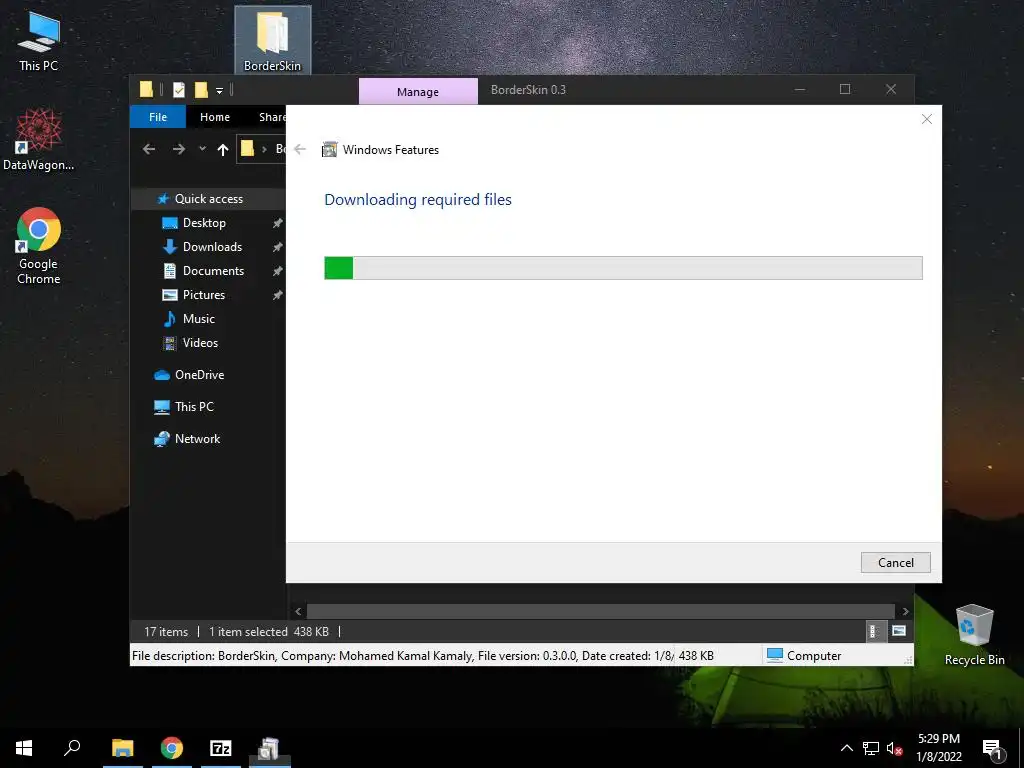Open Documents in navigation pane
This screenshot has height=768, width=1024.
(x=213, y=271)
